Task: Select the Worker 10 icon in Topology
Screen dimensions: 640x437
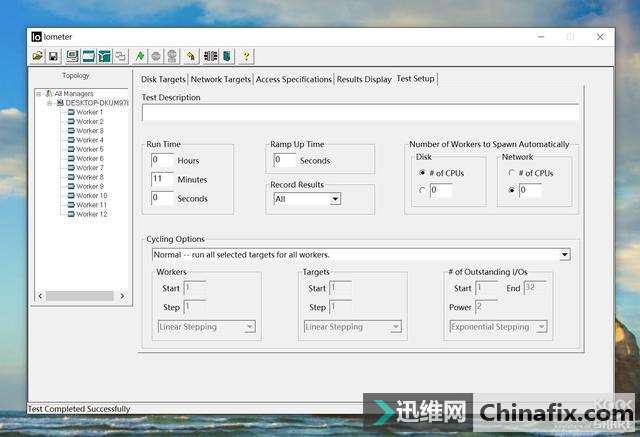Action: (x=71, y=195)
